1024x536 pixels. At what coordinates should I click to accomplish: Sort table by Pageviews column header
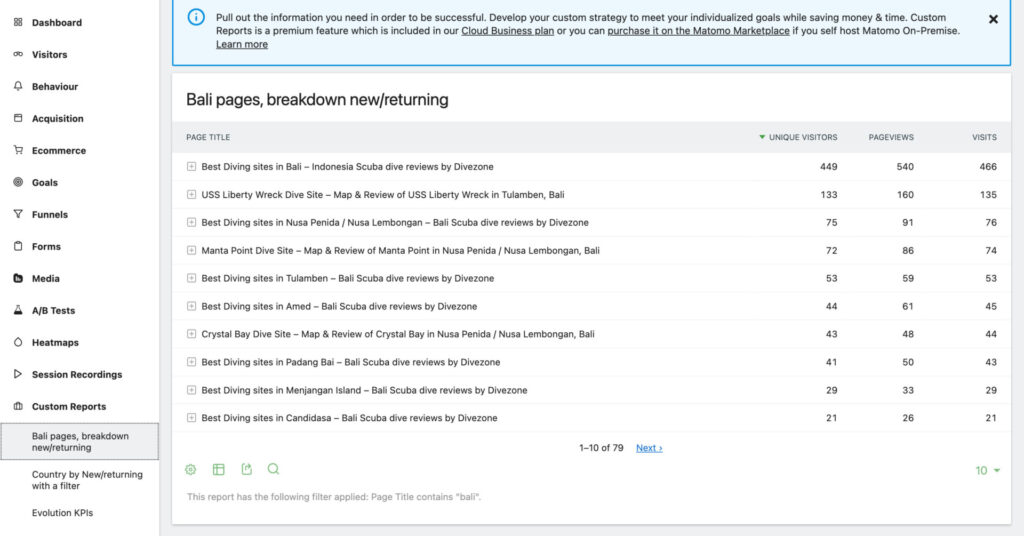(890, 137)
